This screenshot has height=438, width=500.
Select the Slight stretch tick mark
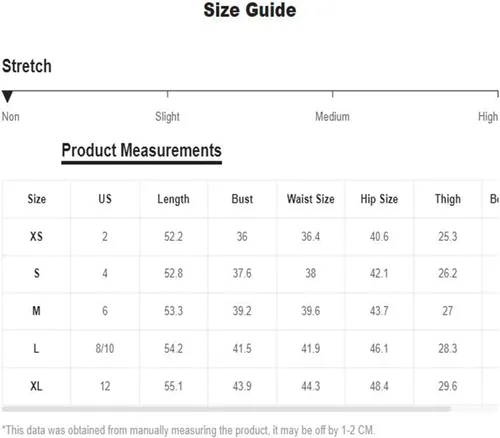[x=167, y=94]
